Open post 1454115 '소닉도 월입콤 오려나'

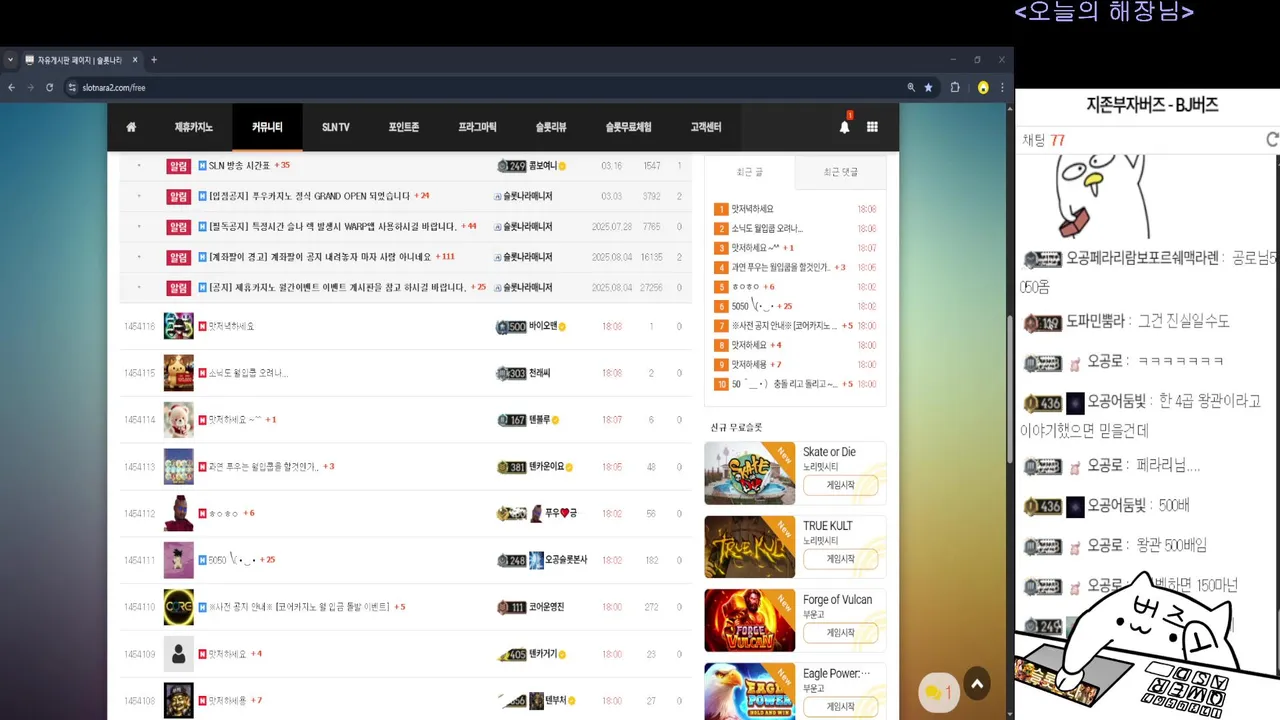248,373
